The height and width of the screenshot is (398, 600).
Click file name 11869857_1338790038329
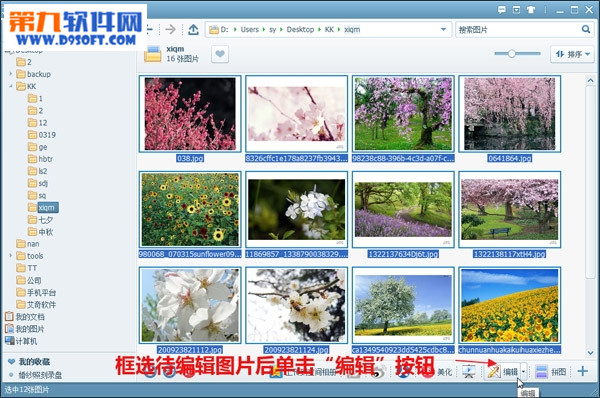297,254
